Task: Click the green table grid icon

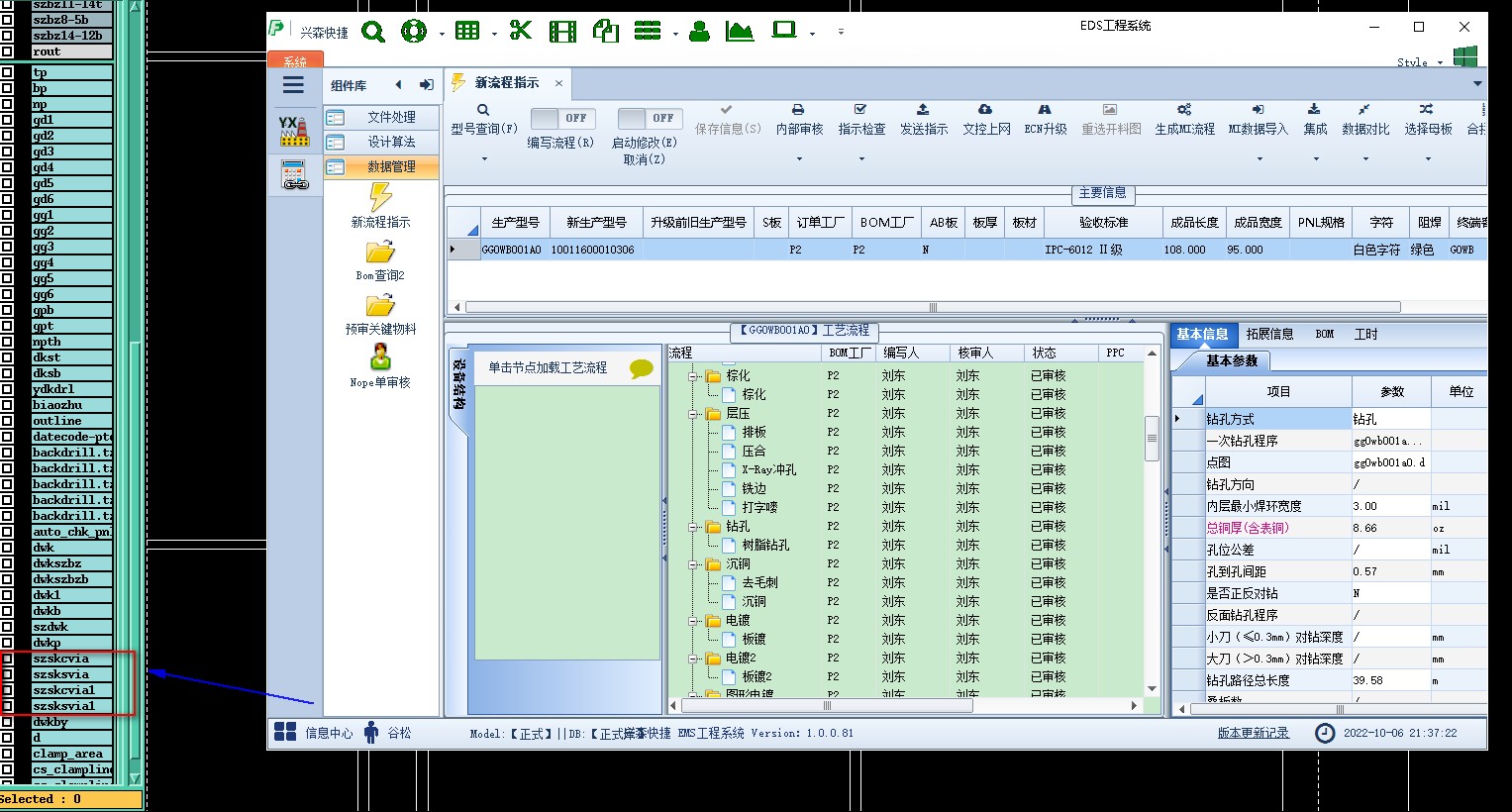Action: pyautogui.click(x=467, y=32)
